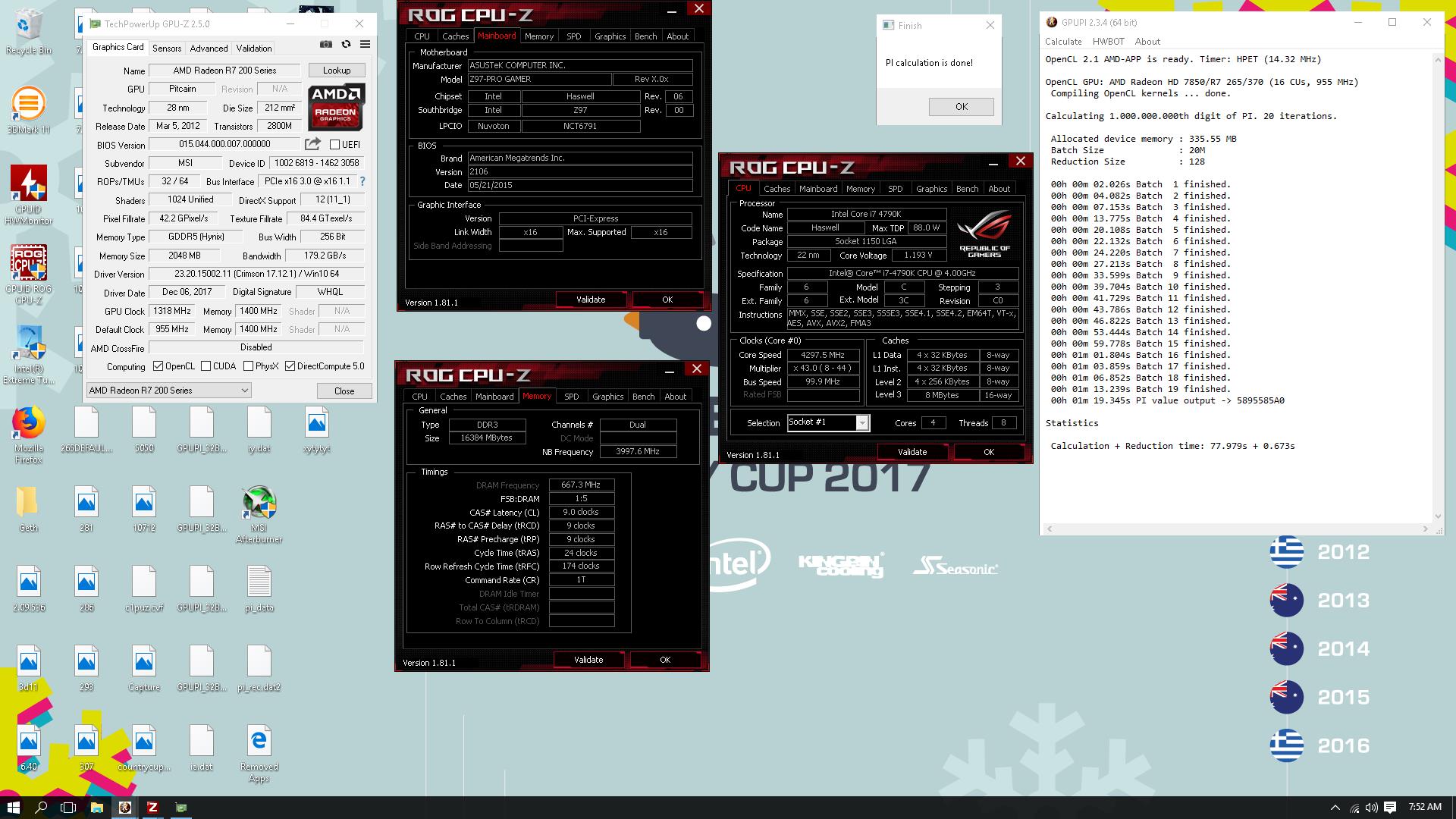The image size is (1456, 819).
Task: Click the GPU-Z Name field
Action: coord(224,71)
